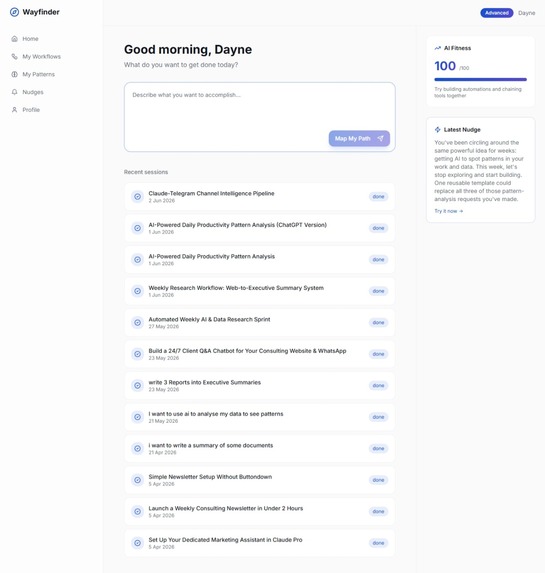Click status icon for write a summary of some documents
545x573 pixels.
(x=137, y=448)
